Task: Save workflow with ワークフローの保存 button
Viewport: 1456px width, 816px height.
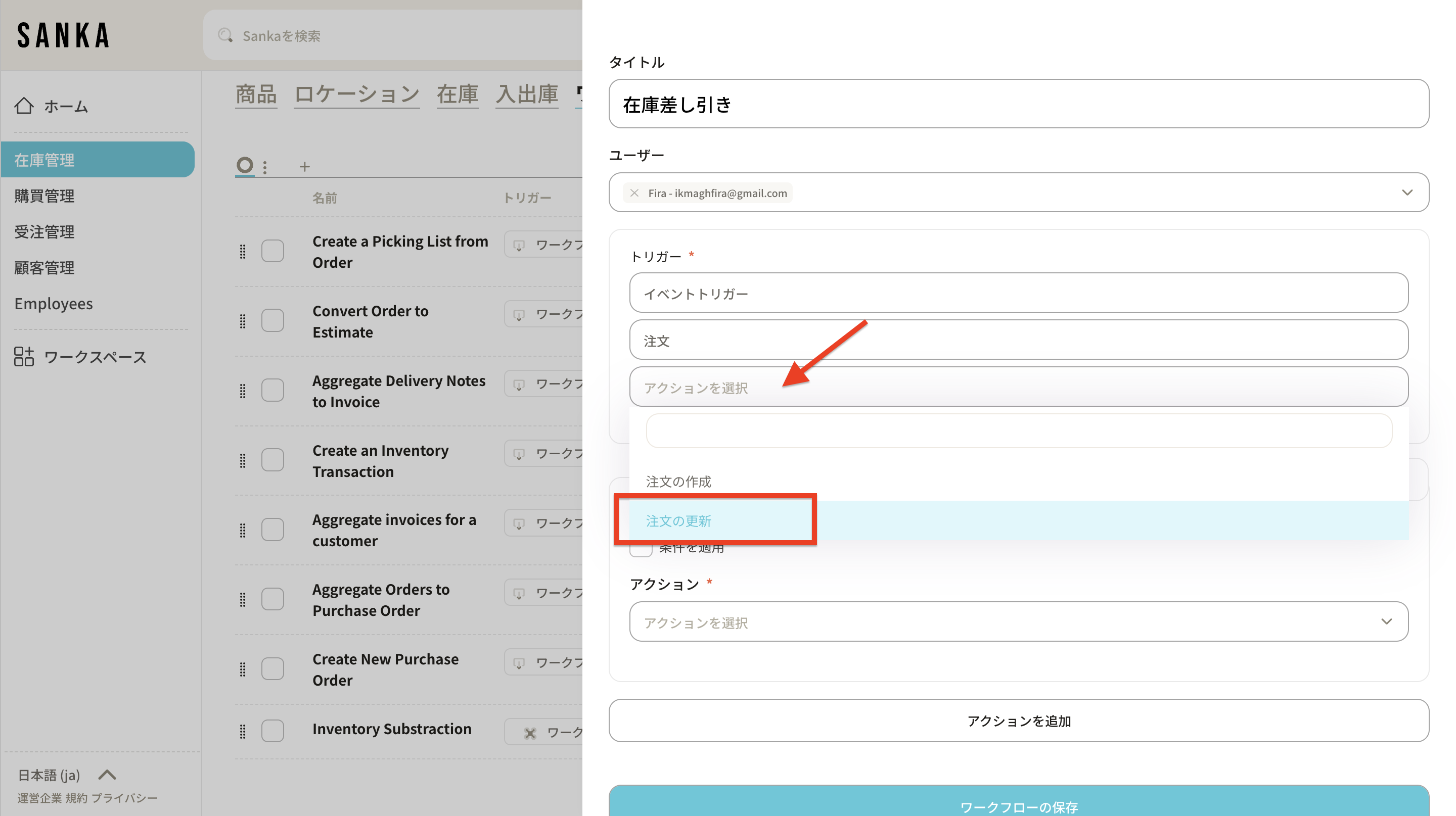Action: [x=1018, y=805]
